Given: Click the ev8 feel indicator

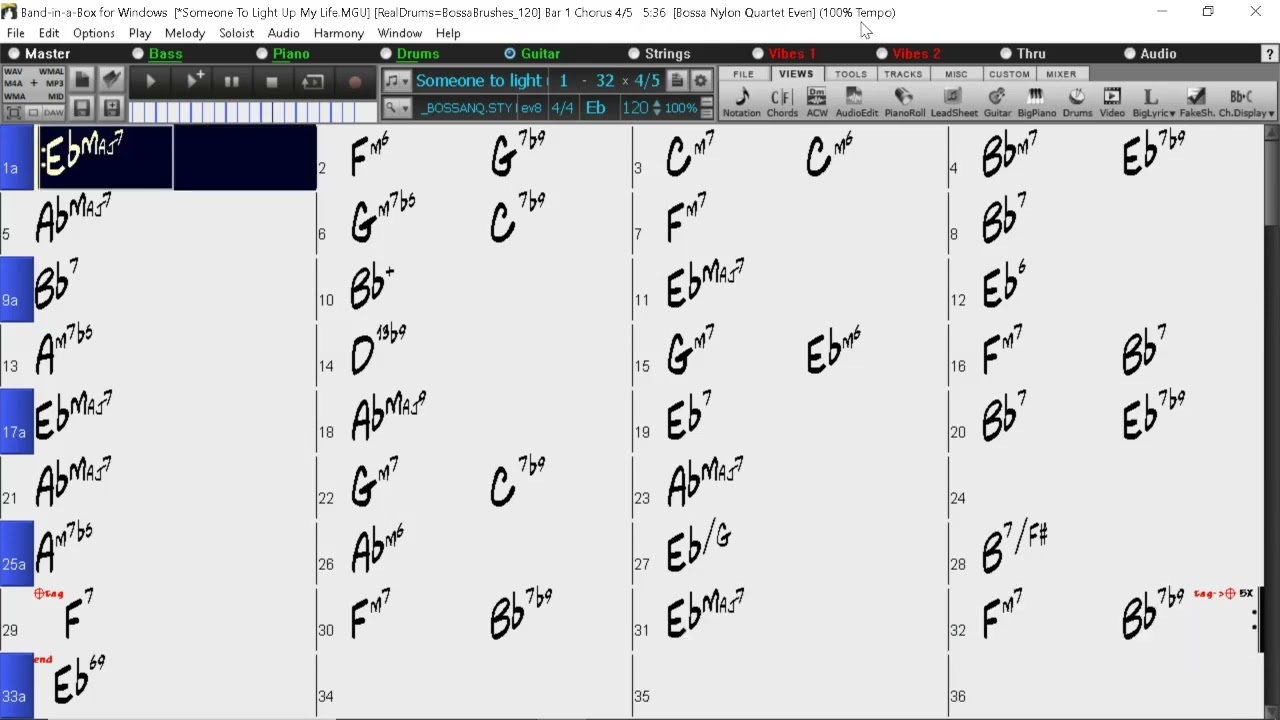Looking at the screenshot, I should click(x=532, y=108).
